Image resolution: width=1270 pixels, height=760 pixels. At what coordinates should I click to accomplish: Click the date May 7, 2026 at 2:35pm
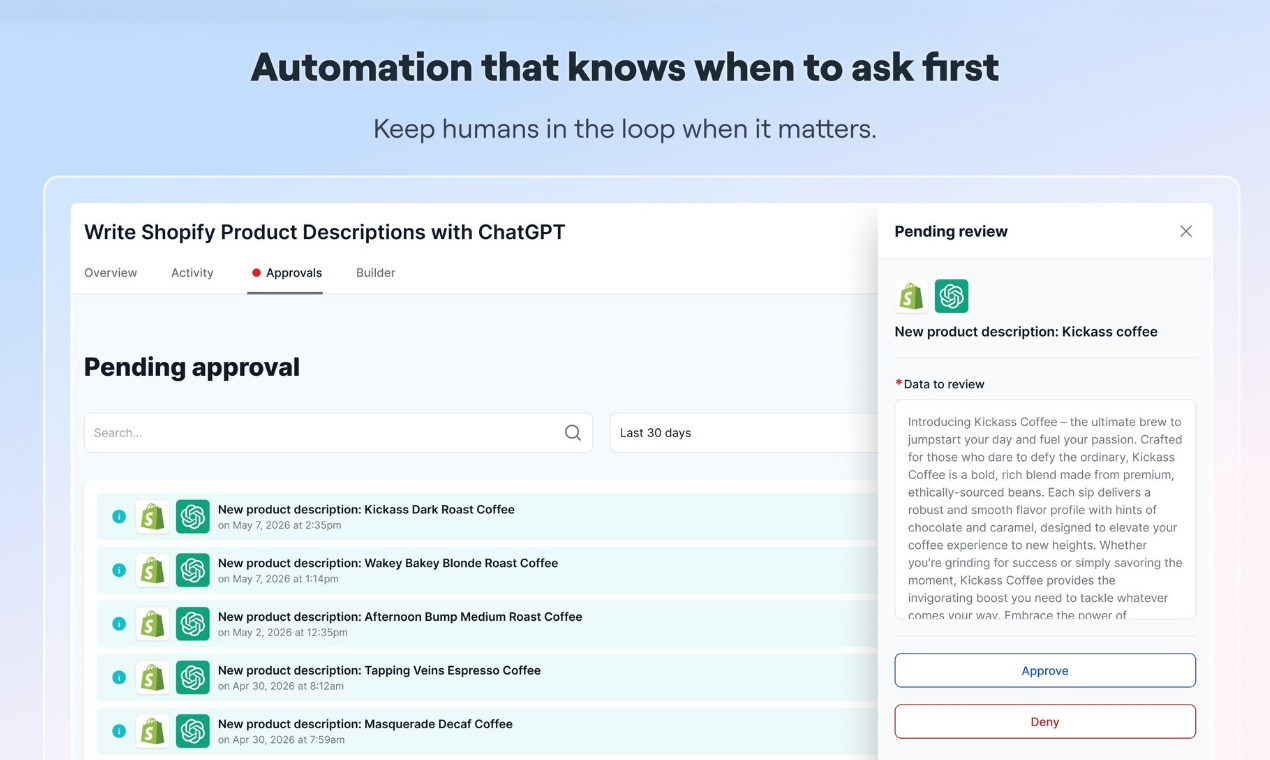click(x=280, y=526)
